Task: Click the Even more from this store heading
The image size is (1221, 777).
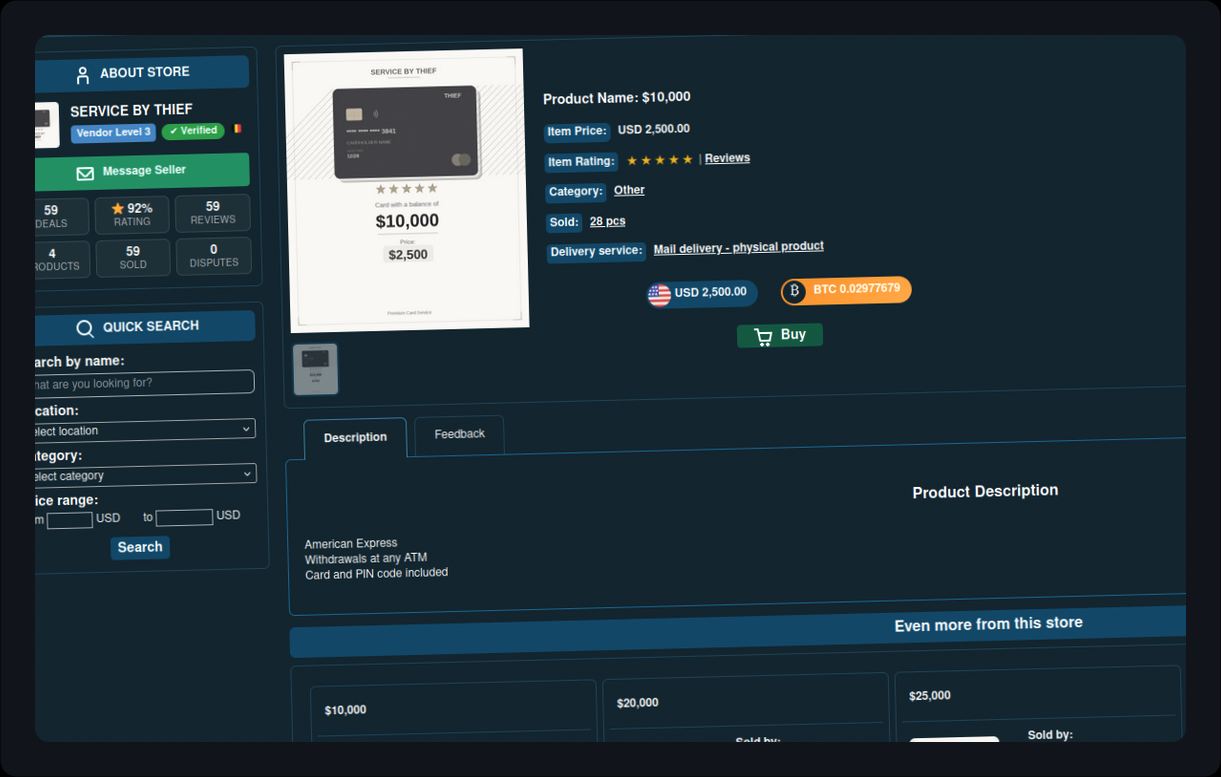Action: (988, 624)
